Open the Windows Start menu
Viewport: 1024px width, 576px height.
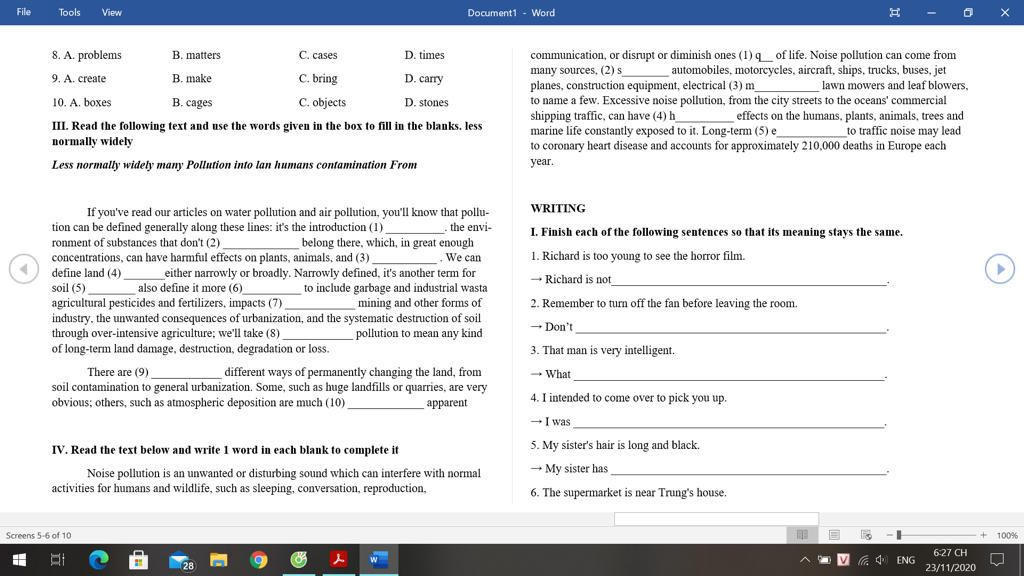[x=20, y=560]
